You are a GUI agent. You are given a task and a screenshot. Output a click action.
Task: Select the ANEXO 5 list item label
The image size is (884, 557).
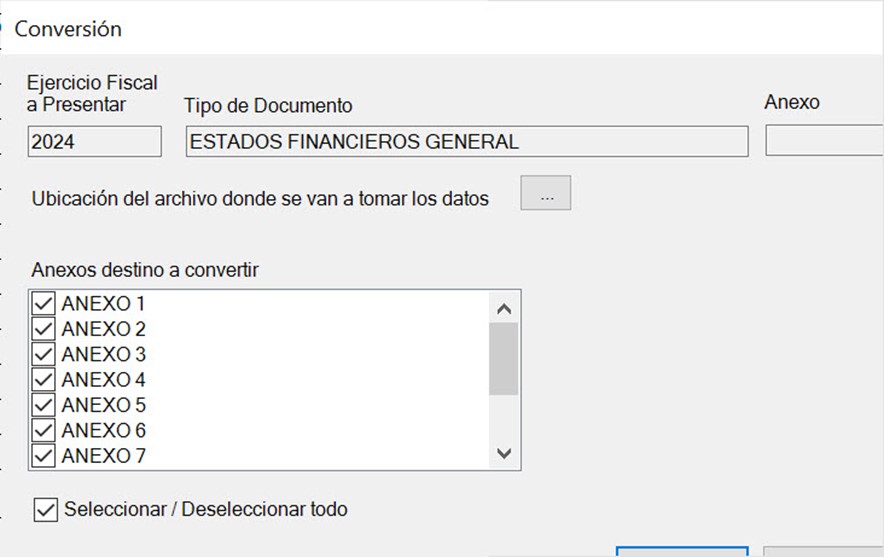tap(104, 405)
